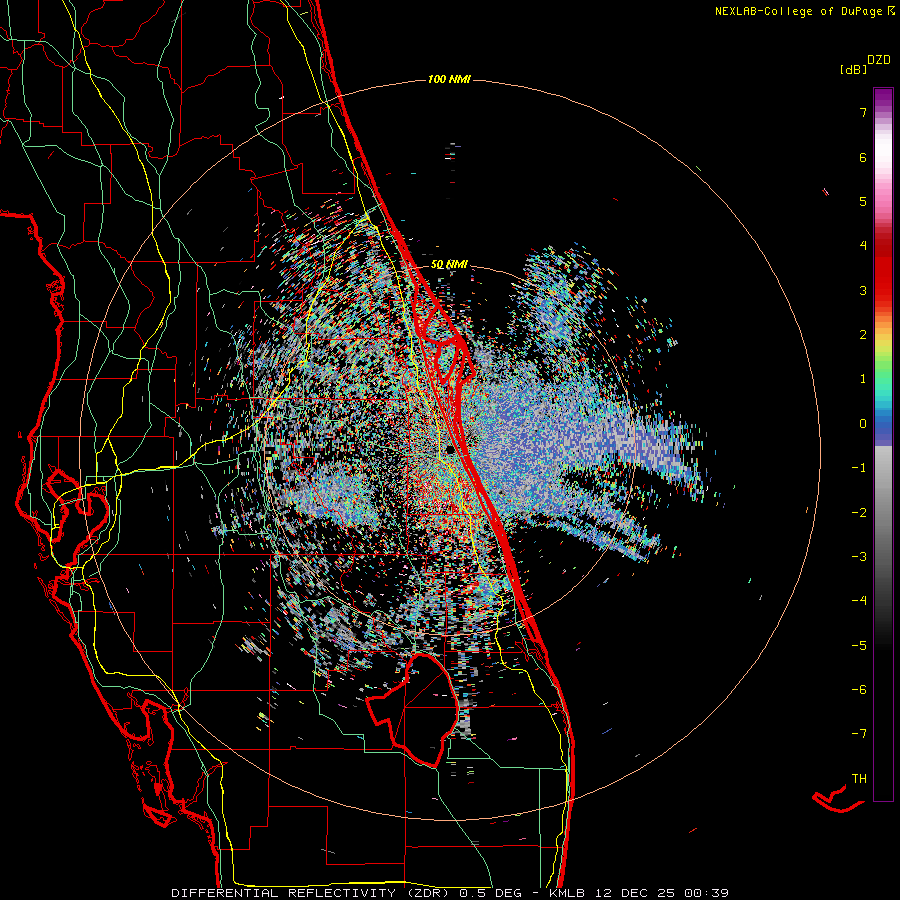Click the -2 value on color scale

(859, 513)
